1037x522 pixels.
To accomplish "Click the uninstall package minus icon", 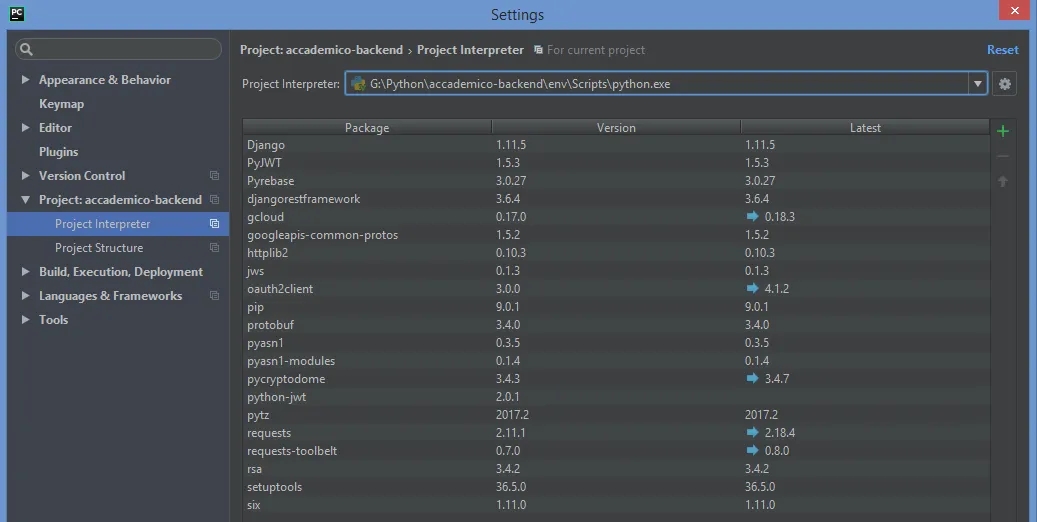I will [1003, 157].
